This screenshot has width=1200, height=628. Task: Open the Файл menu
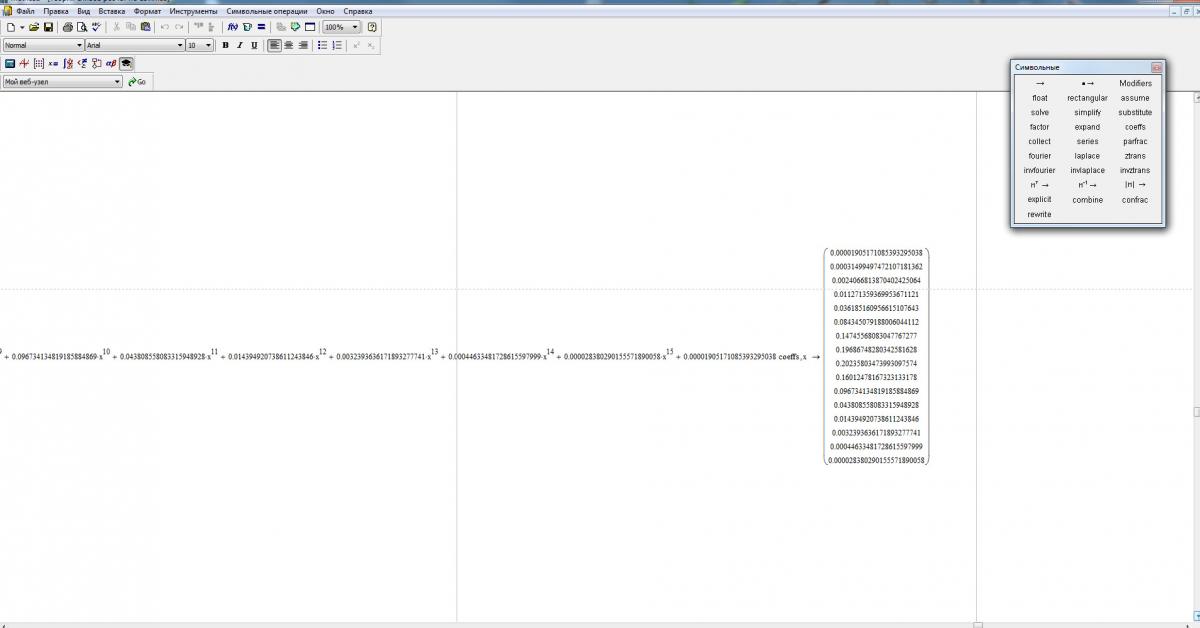pyautogui.click(x=25, y=11)
